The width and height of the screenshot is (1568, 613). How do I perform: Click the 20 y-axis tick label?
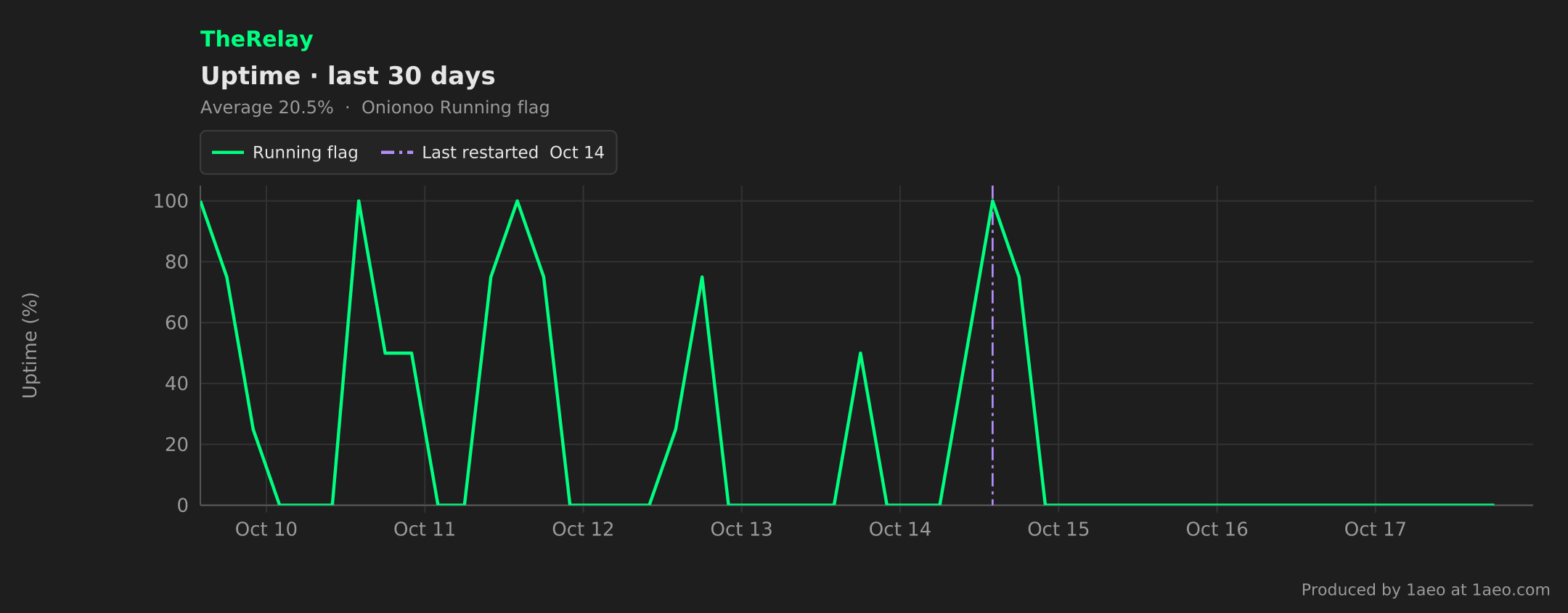click(x=176, y=444)
